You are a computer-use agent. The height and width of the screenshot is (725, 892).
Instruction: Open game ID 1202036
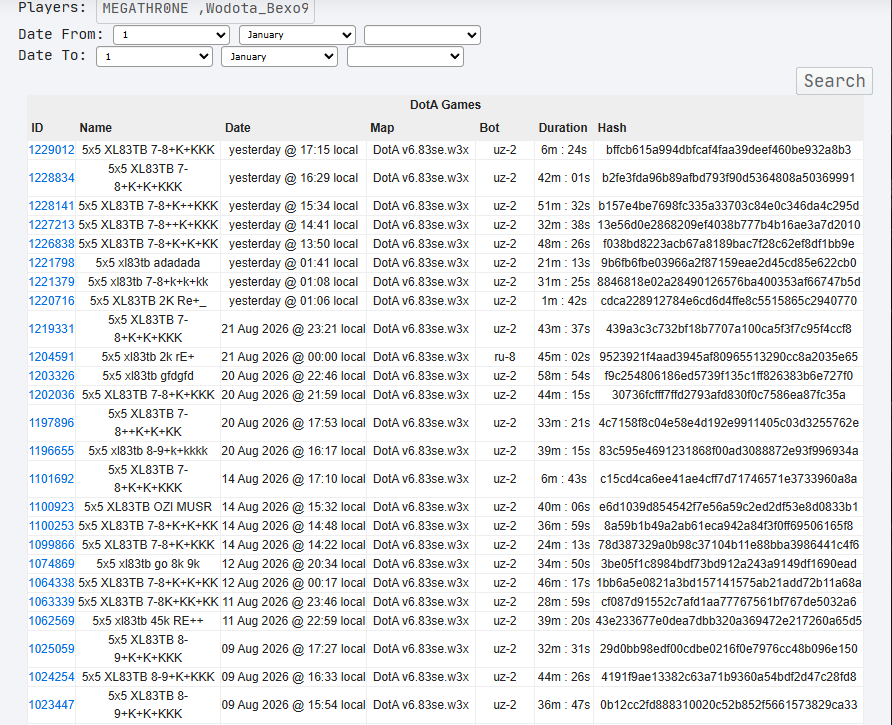pos(51,394)
